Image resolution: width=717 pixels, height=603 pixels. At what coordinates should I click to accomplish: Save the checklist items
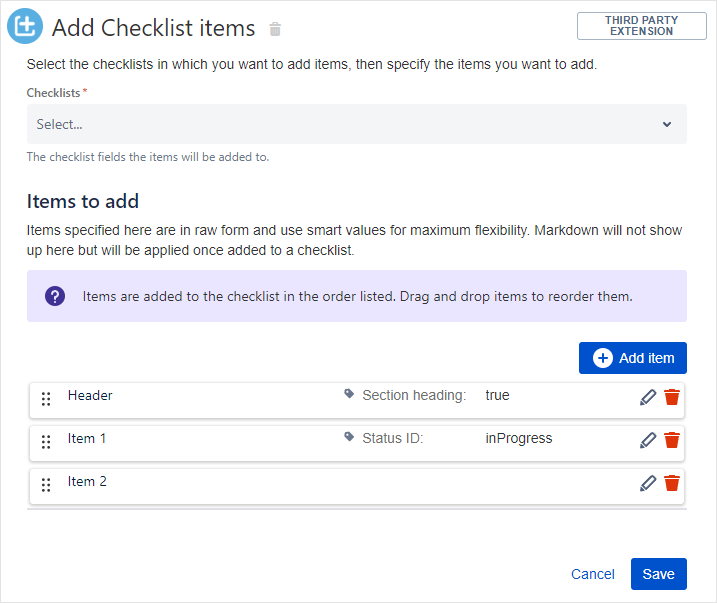(658, 574)
